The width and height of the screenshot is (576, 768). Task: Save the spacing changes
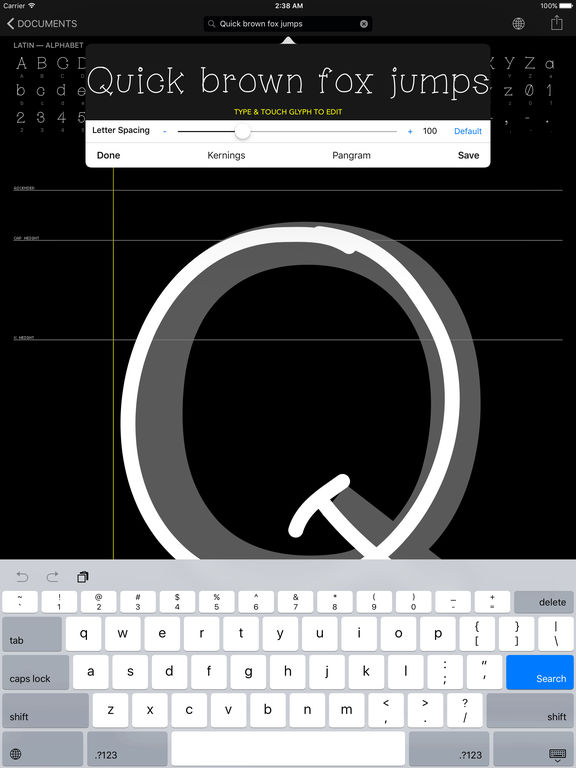click(x=468, y=155)
